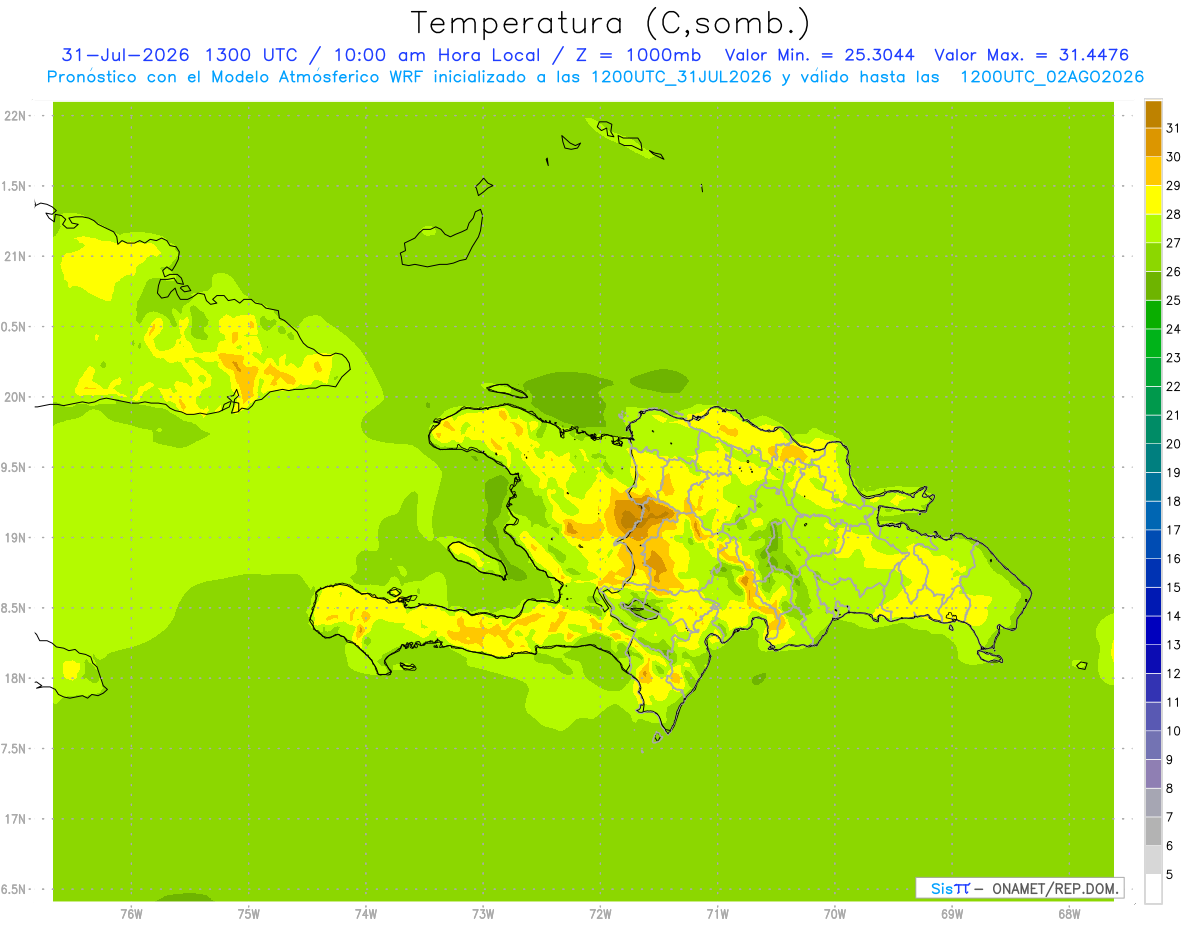Click the "76W" longitude axis label
This screenshot has height=927, width=1200.
click(x=131, y=914)
